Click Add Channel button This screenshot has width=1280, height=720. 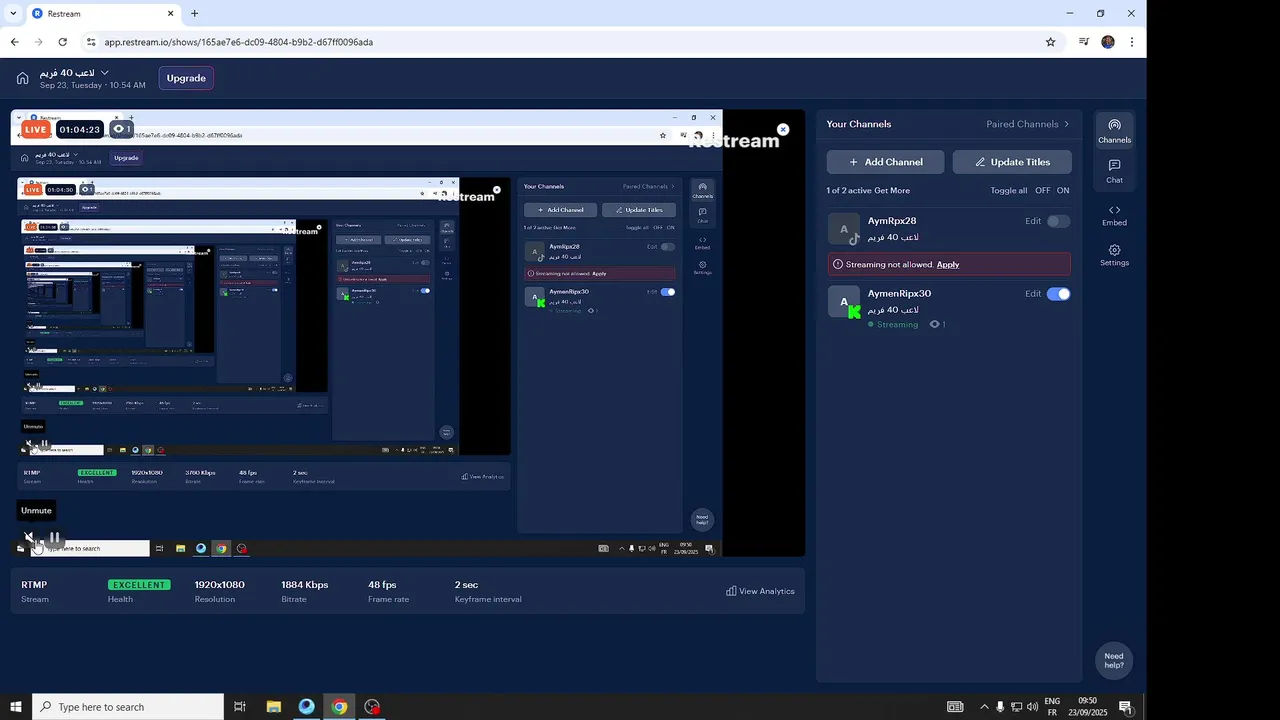point(885,162)
